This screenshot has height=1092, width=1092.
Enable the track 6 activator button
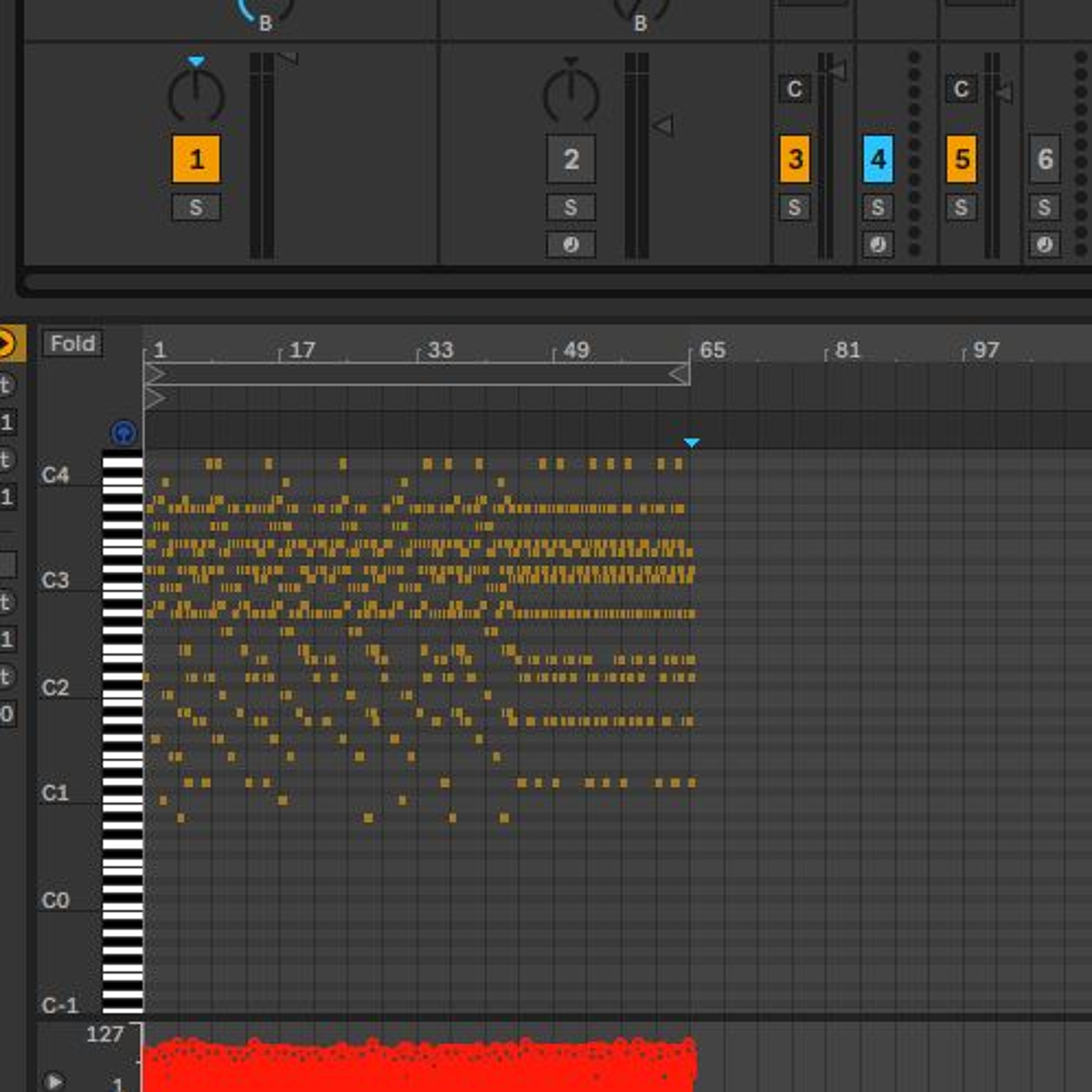coord(1044,159)
